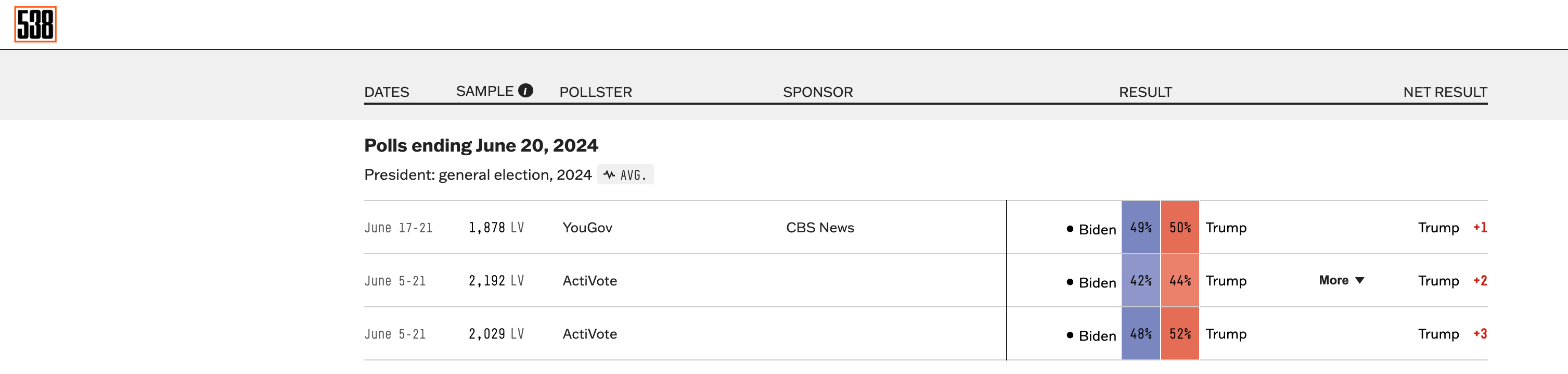Select the Biden bullet in YouGov row
The image size is (1568, 374).
pyautogui.click(x=1070, y=229)
